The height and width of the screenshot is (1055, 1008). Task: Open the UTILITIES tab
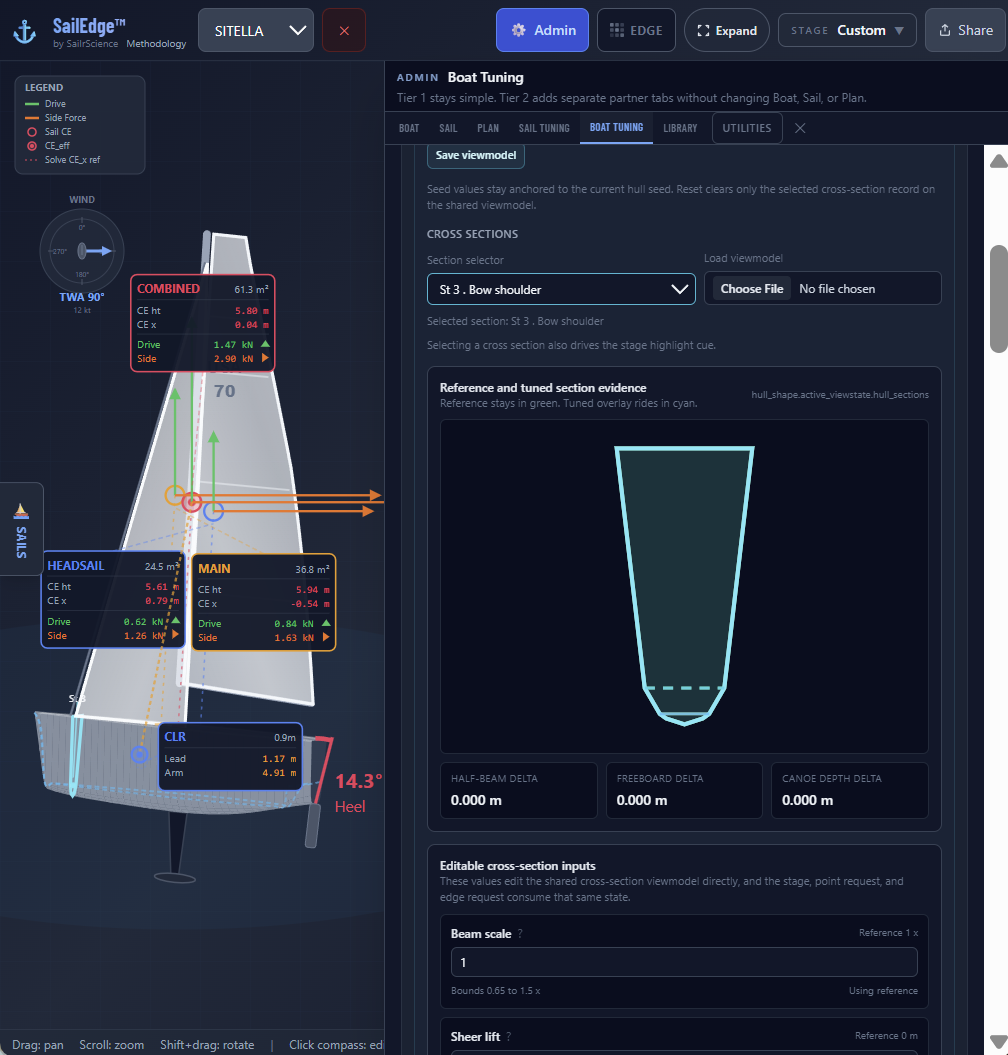coord(747,128)
